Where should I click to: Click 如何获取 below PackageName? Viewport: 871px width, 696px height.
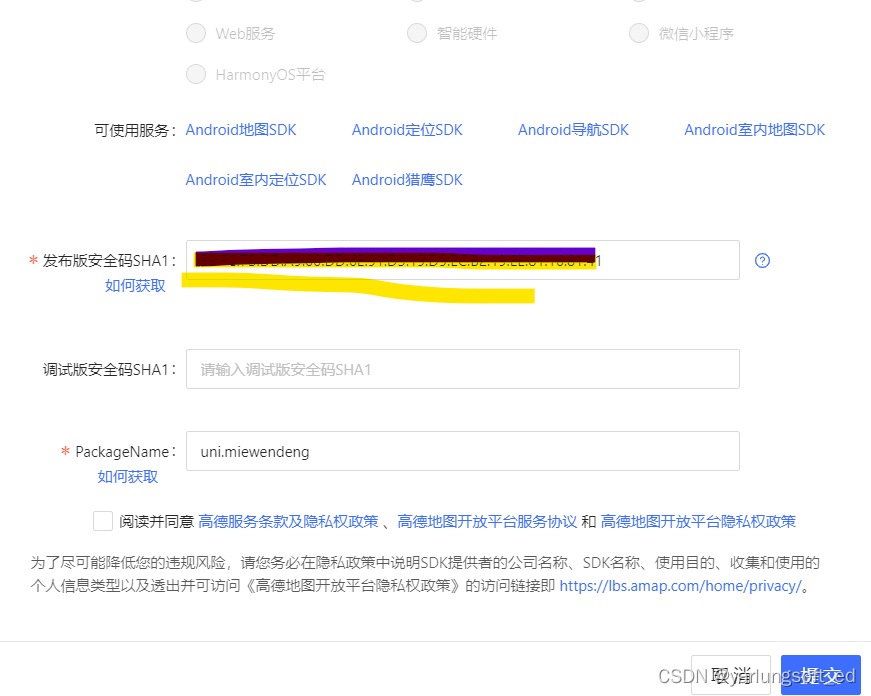[x=127, y=477]
